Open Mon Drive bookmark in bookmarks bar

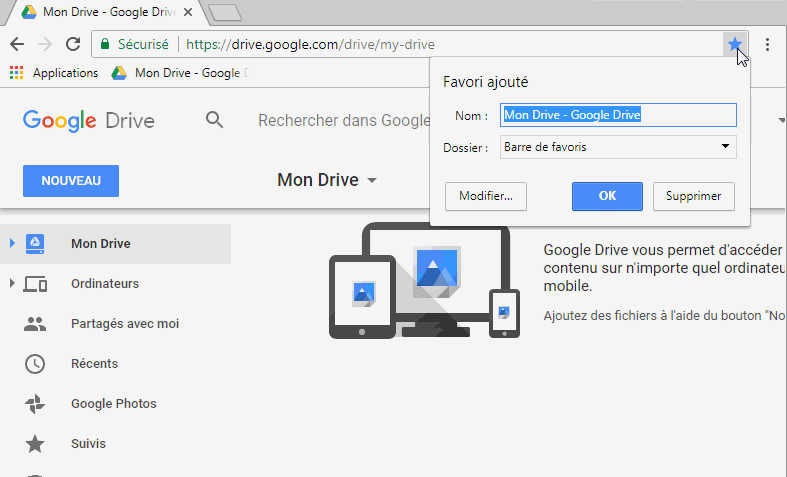point(180,73)
